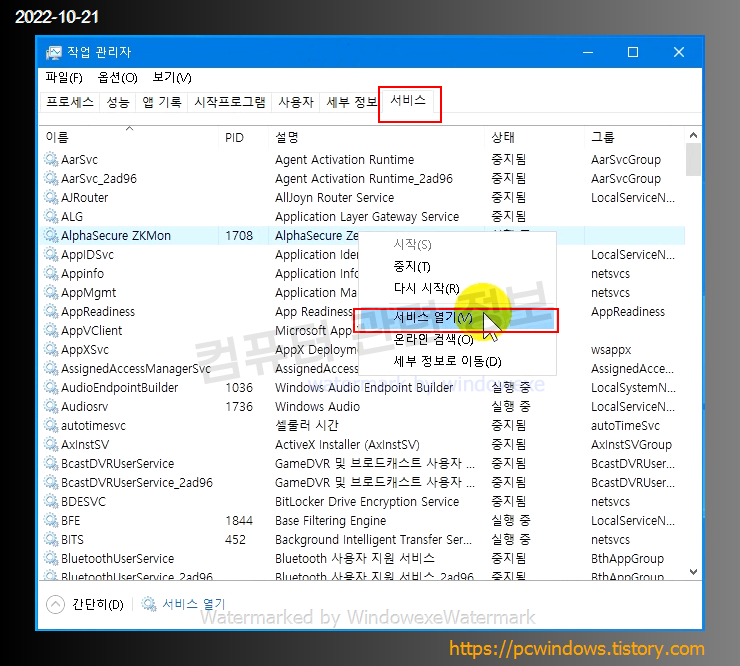
Task: Click the gear icon beside AarSvc_2ad96
Action: click(51, 178)
